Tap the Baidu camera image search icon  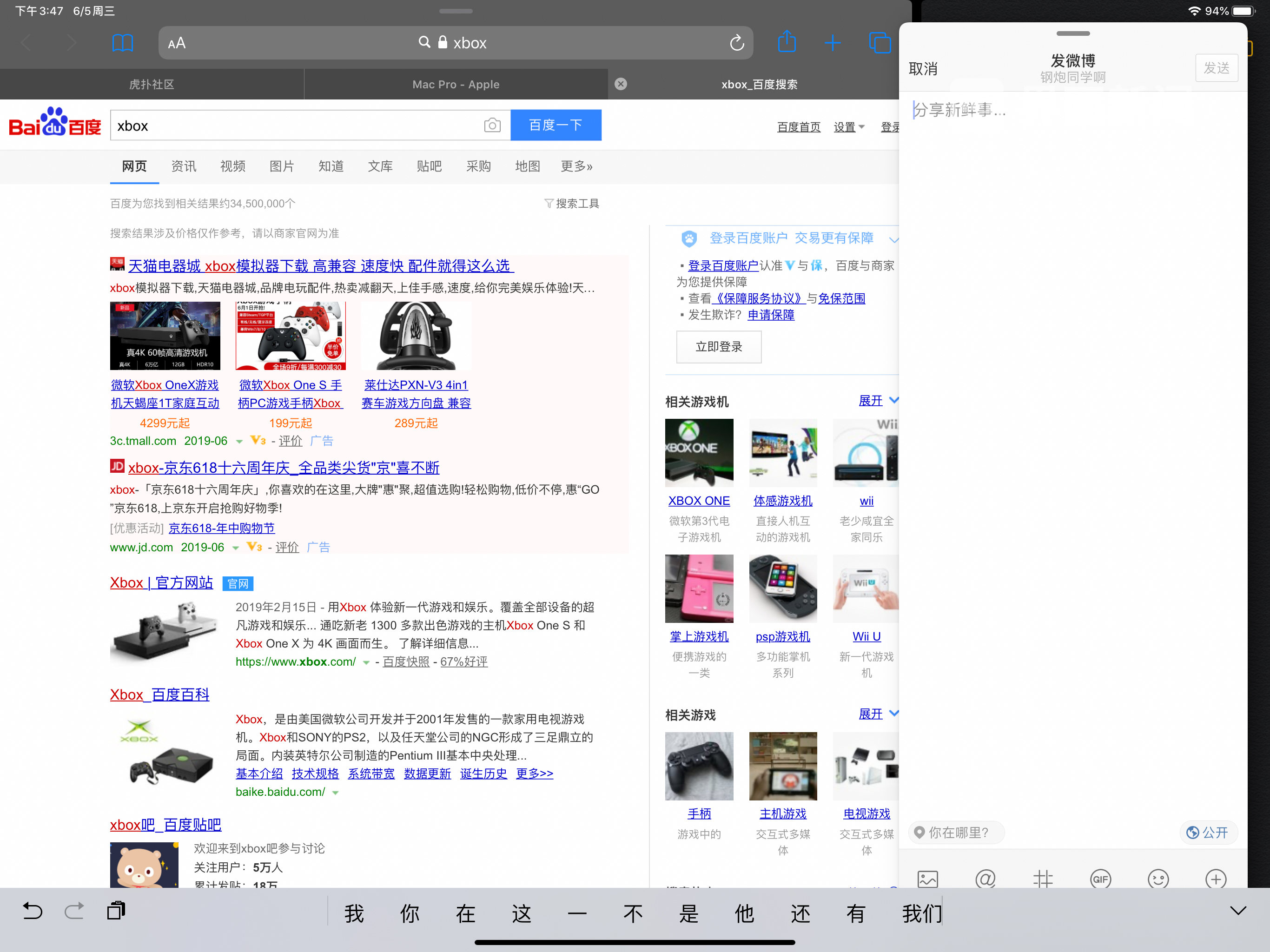[x=492, y=125]
